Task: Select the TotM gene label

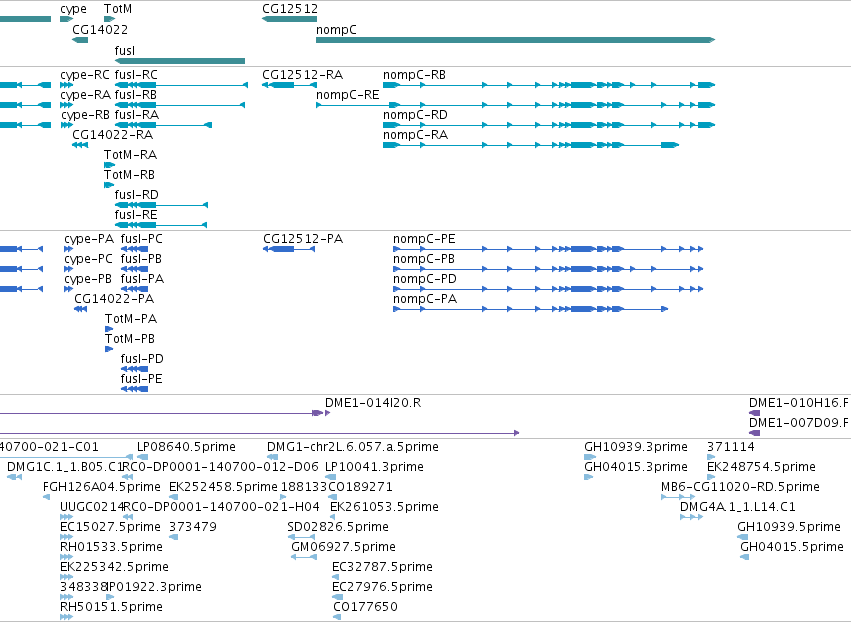Action: pos(118,9)
